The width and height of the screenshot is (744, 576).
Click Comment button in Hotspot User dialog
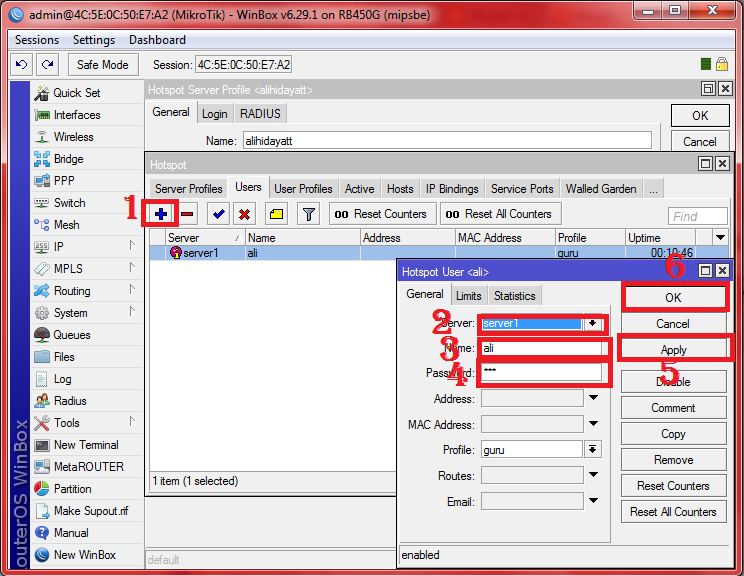pos(674,408)
